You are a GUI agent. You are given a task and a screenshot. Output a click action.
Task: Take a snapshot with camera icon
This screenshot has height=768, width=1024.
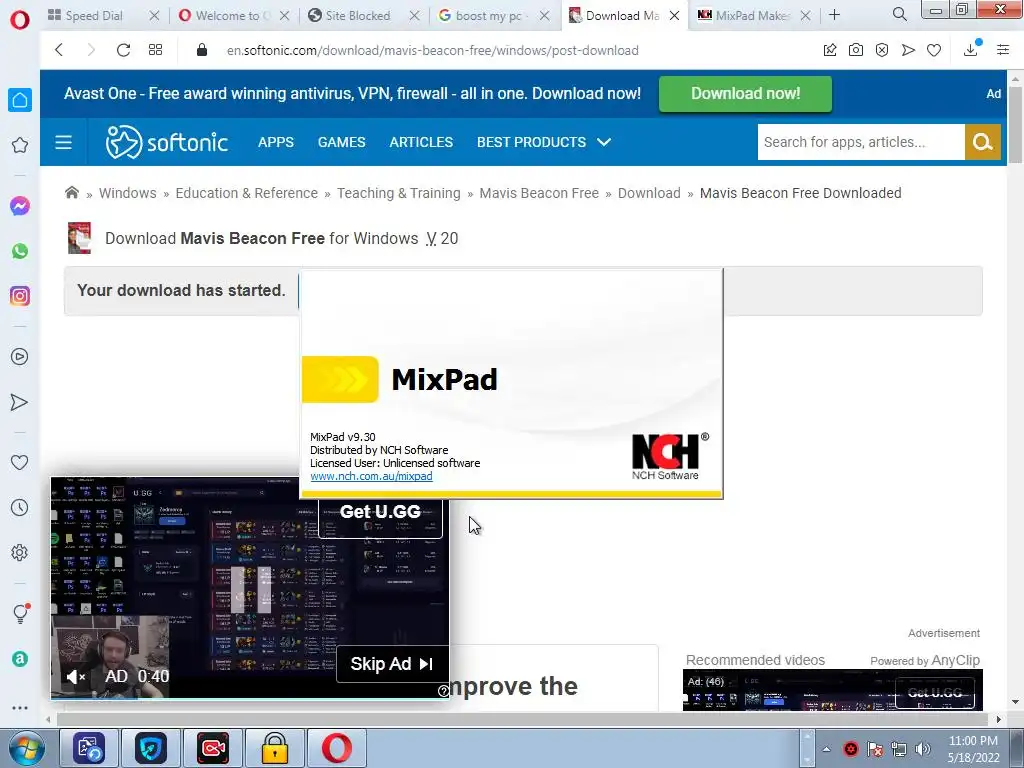click(856, 50)
